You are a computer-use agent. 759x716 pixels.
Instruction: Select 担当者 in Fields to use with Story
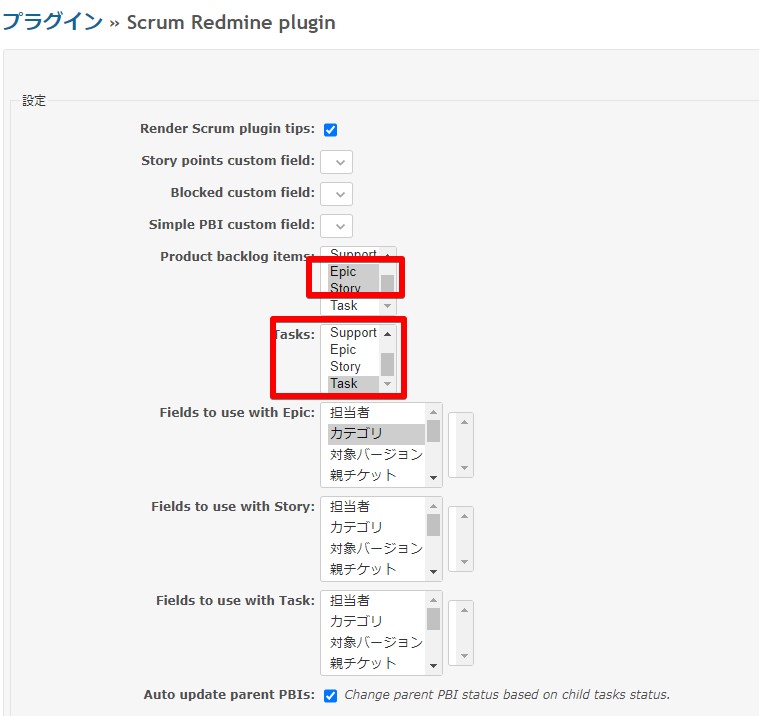(377, 507)
